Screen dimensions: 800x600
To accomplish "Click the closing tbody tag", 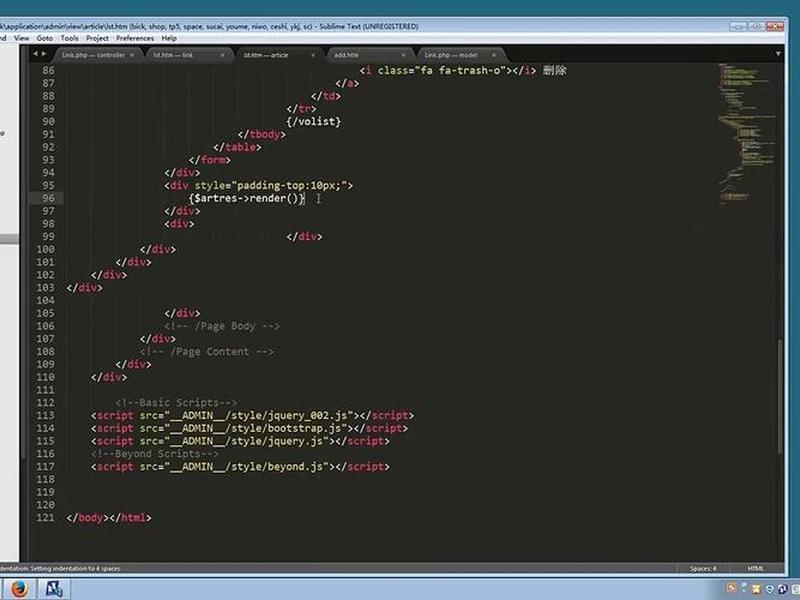I will coord(262,134).
